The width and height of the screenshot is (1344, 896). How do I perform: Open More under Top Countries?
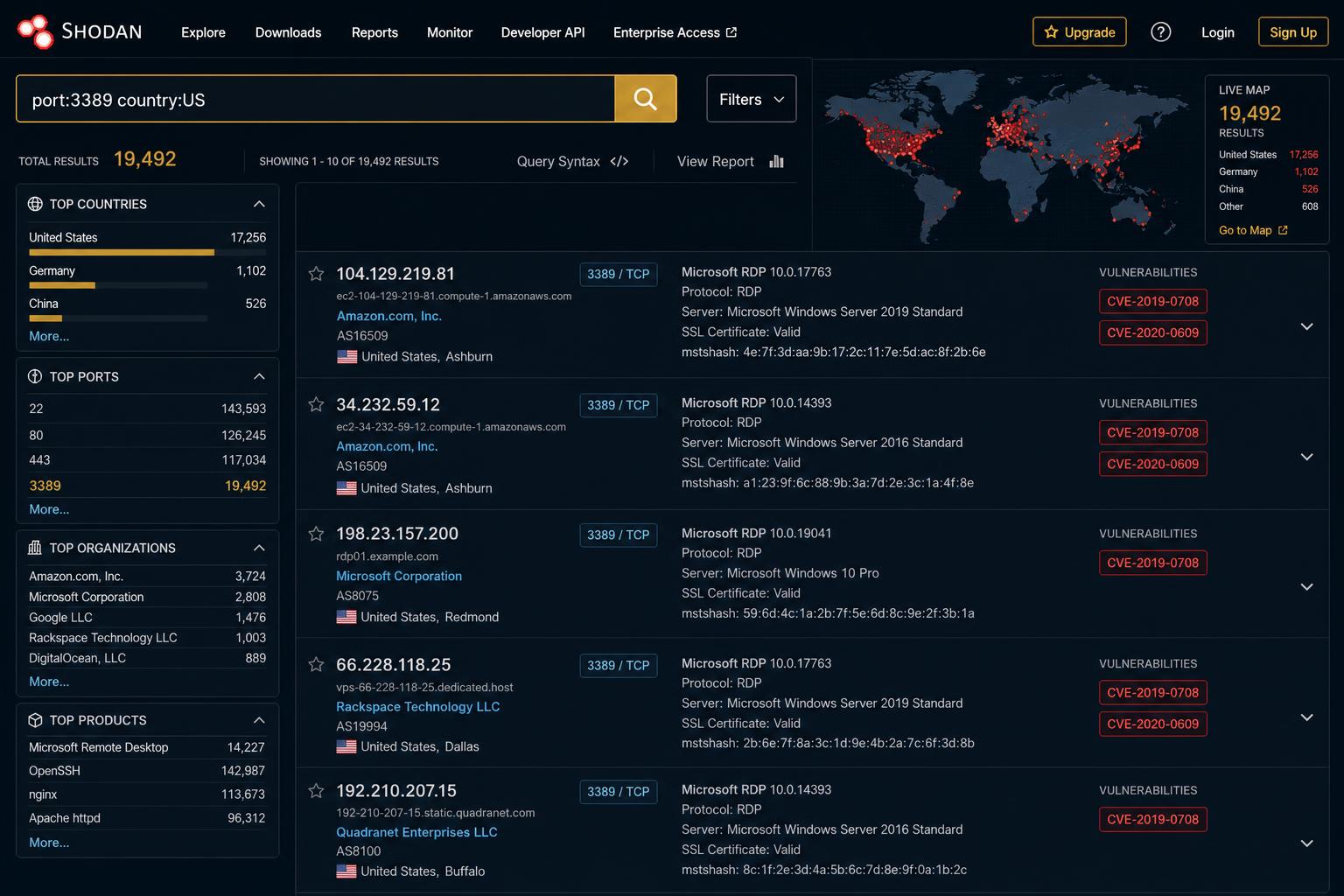[49, 336]
